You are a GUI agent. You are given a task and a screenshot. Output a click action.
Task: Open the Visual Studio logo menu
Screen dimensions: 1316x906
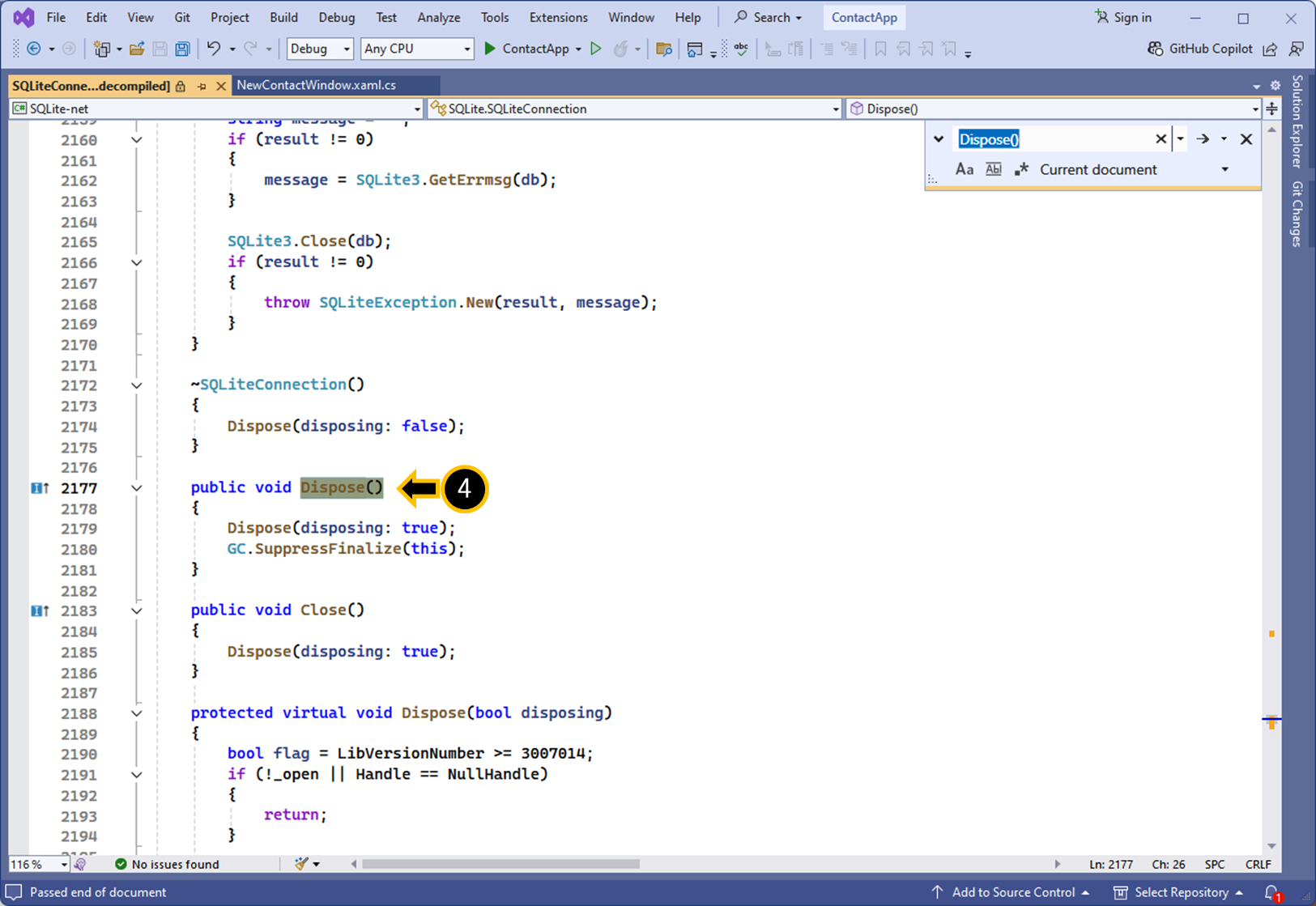[23, 17]
